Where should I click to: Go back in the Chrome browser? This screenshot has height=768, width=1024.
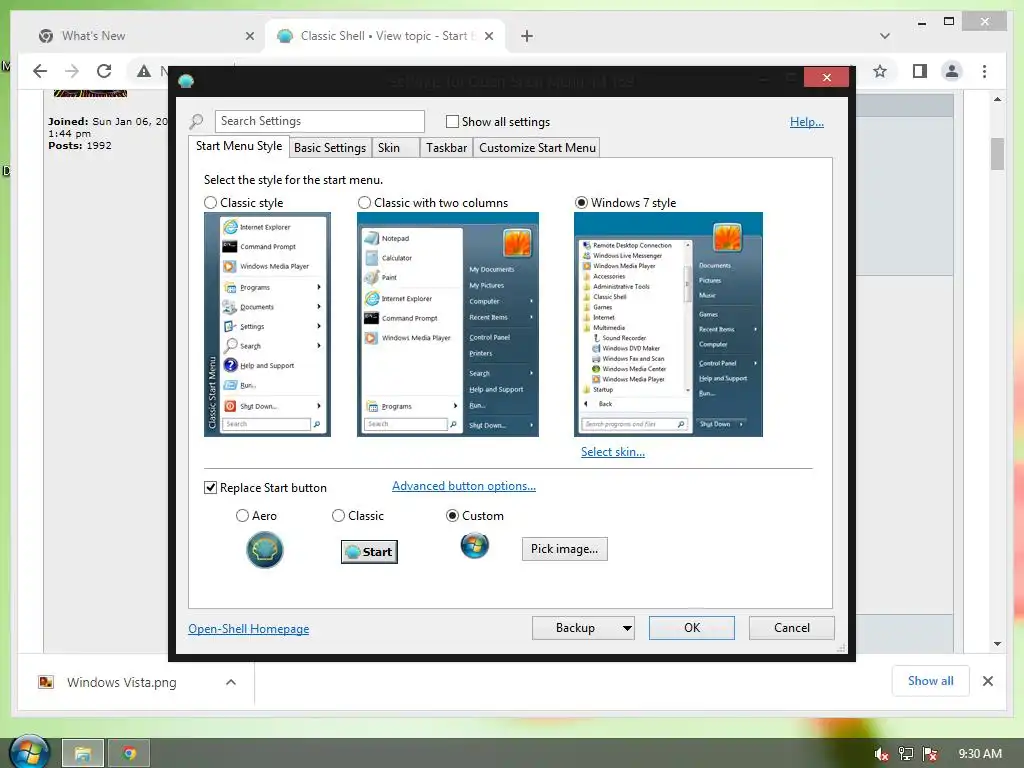(40, 71)
